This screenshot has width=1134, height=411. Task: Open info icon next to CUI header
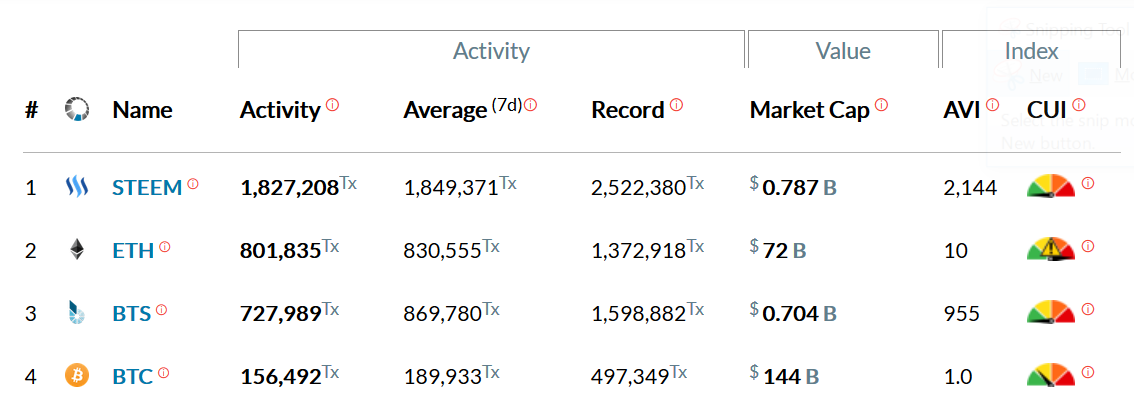point(1079,105)
